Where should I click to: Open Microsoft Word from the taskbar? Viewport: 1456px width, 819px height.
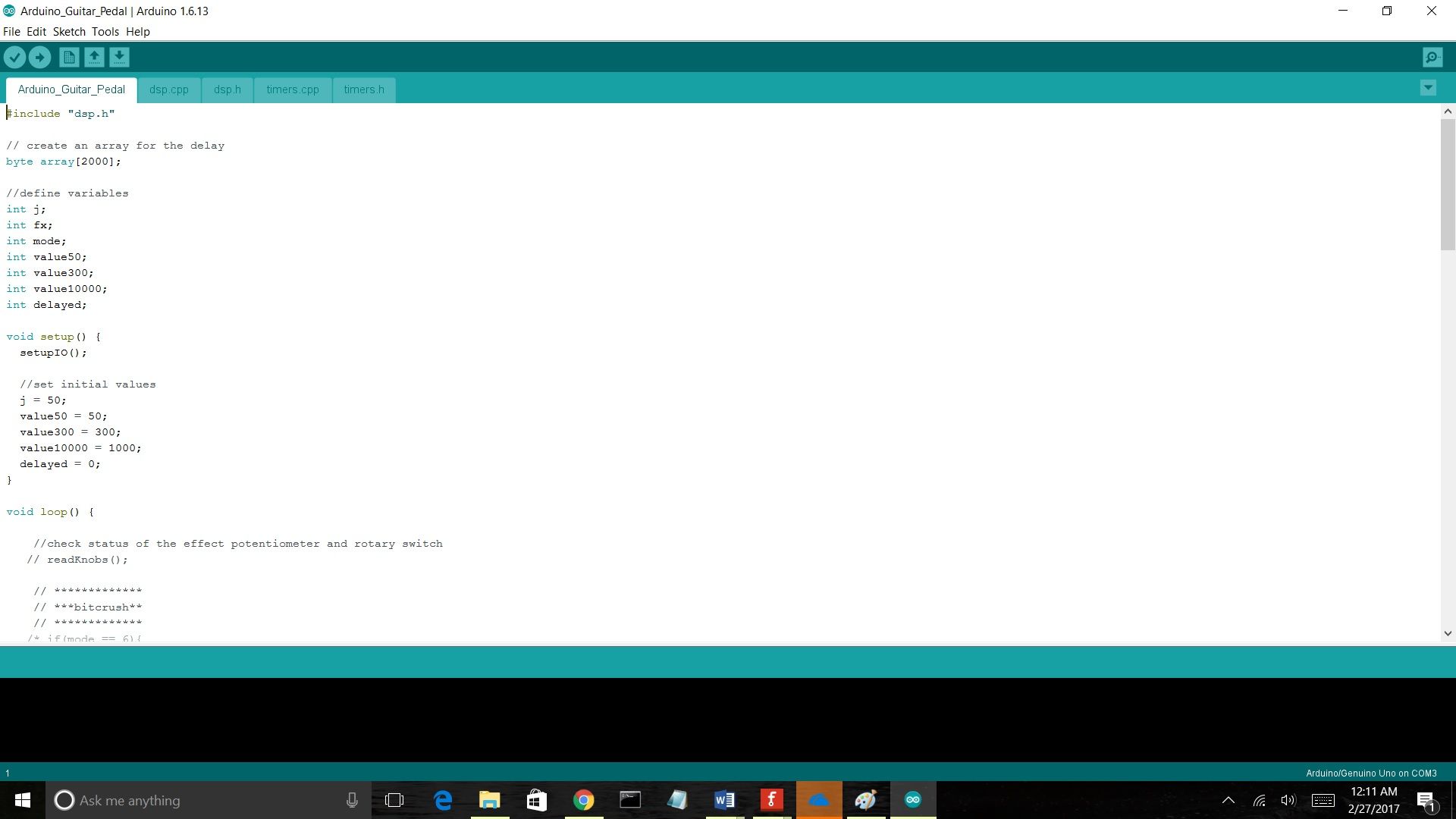[x=724, y=800]
